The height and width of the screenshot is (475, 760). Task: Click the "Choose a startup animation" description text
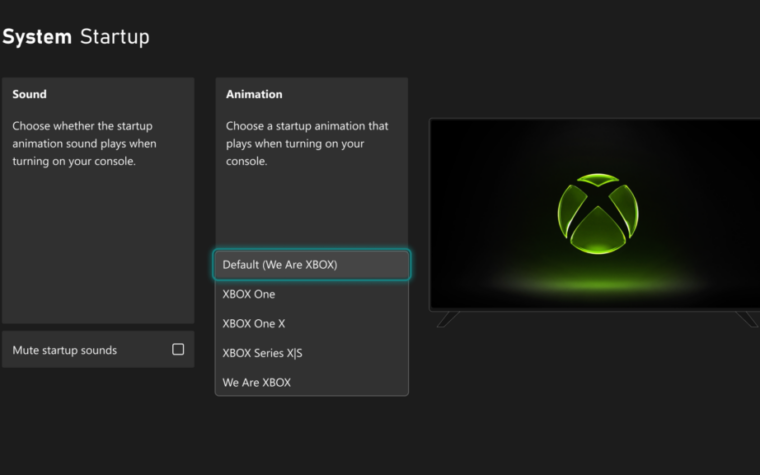tap(307, 143)
